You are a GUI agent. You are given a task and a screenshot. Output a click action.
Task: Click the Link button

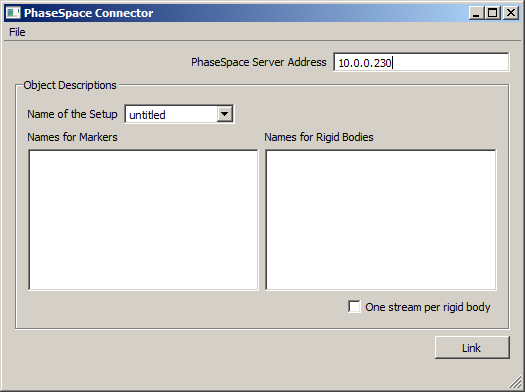(472, 348)
